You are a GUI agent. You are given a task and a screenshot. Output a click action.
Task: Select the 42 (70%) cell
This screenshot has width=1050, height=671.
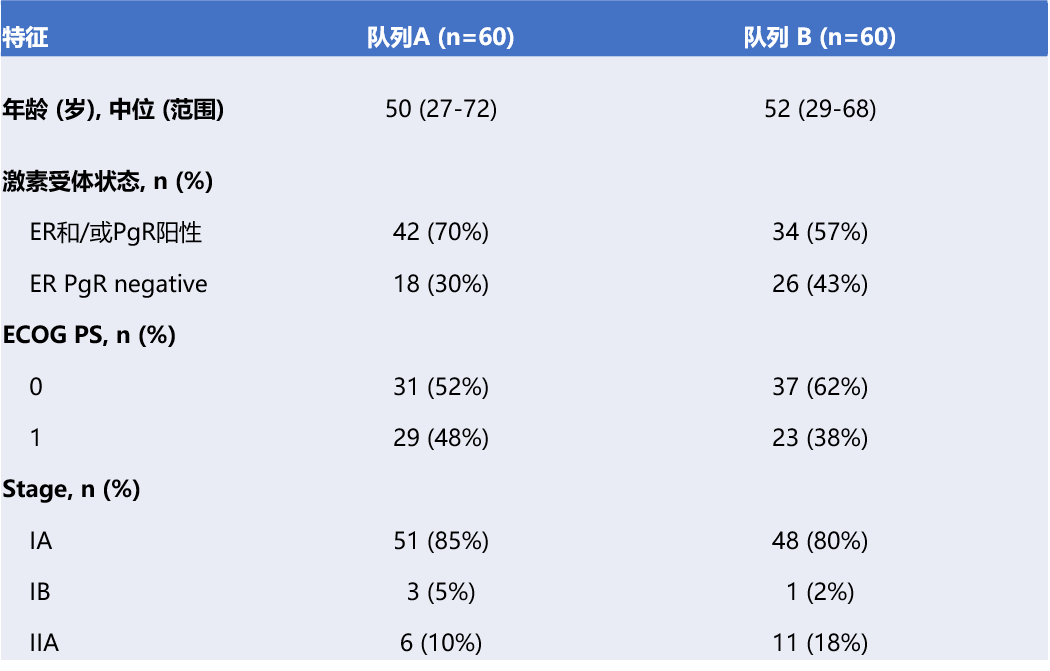click(x=441, y=232)
